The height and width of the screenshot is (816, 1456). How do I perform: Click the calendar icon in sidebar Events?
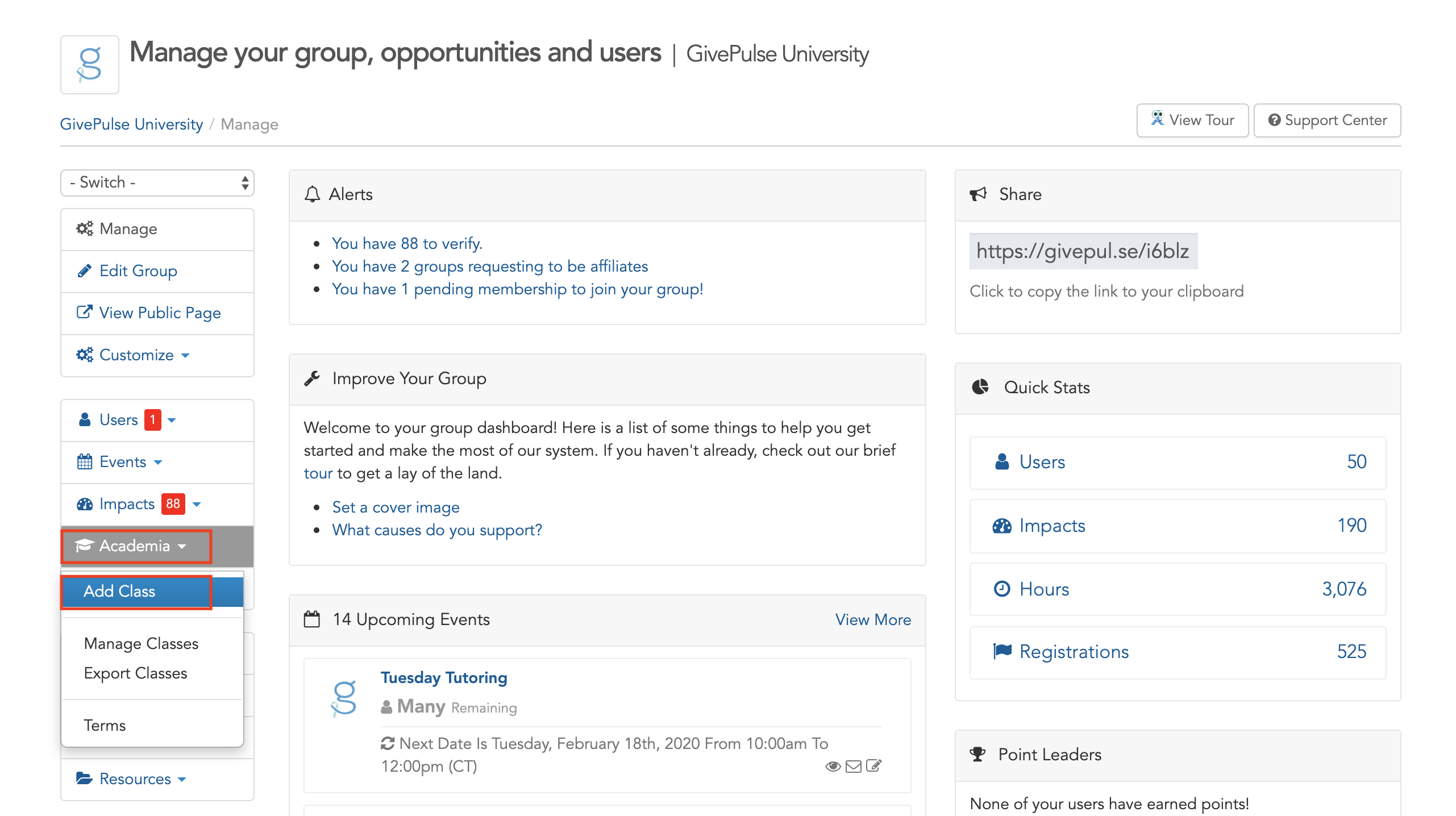pyautogui.click(x=85, y=461)
